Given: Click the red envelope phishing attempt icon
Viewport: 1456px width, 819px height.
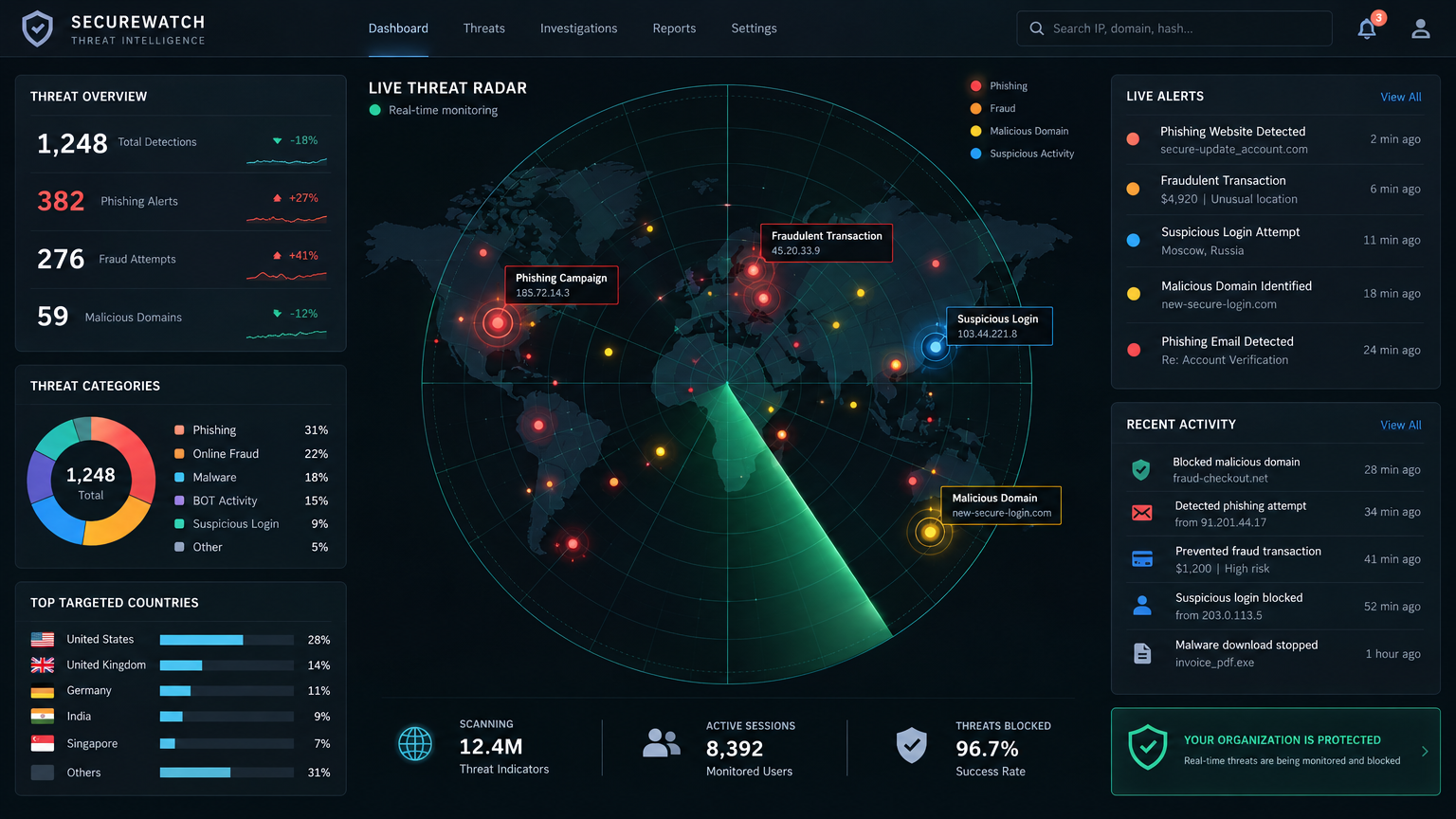Looking at the screenshot, I should click(1142, 513).
